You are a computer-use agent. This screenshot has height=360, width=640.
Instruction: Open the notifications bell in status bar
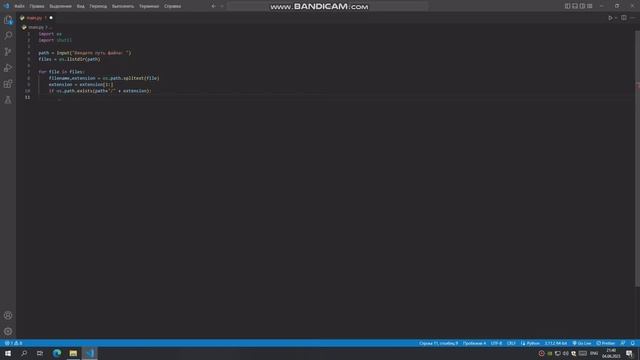(633, 343)
